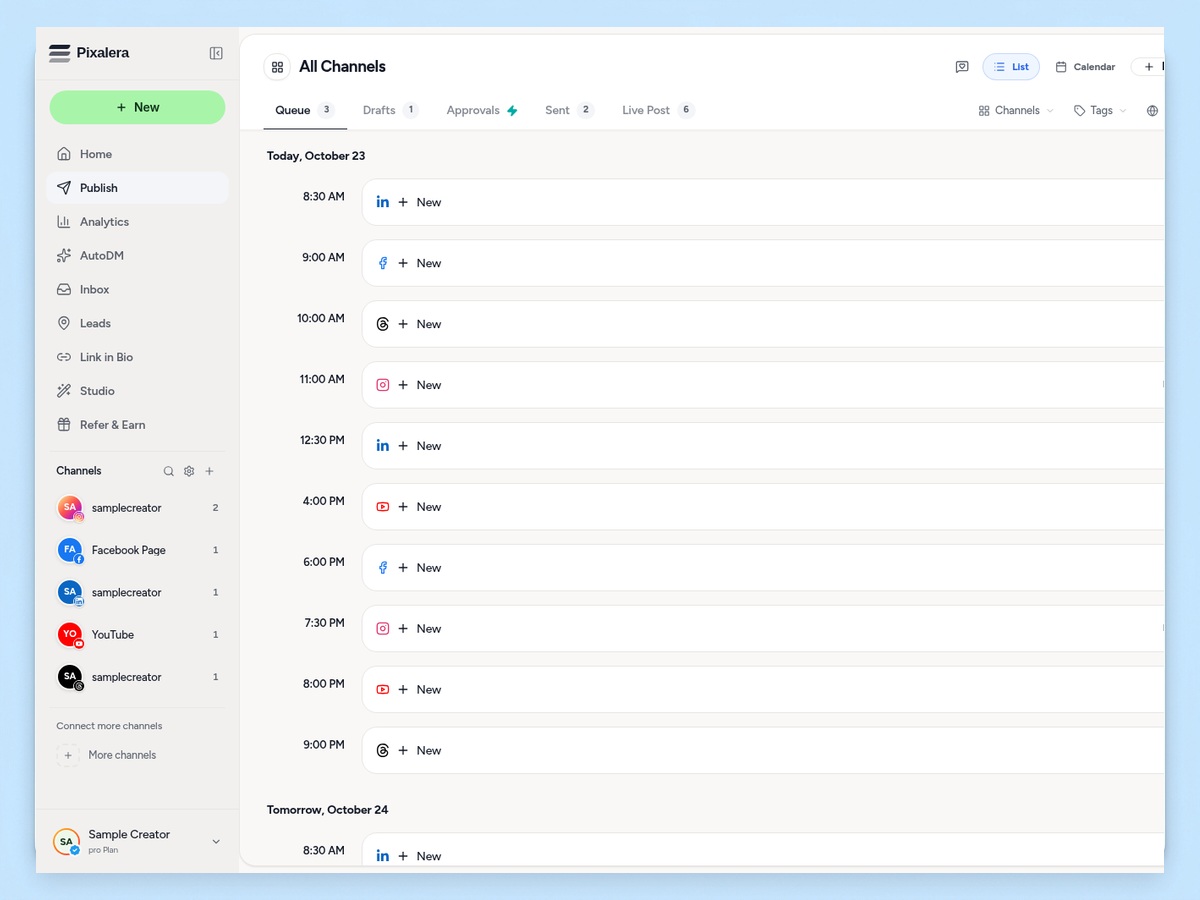Open Home in the sidebar
This screenshot has width=1200, height=900.
tap(137, 154)
